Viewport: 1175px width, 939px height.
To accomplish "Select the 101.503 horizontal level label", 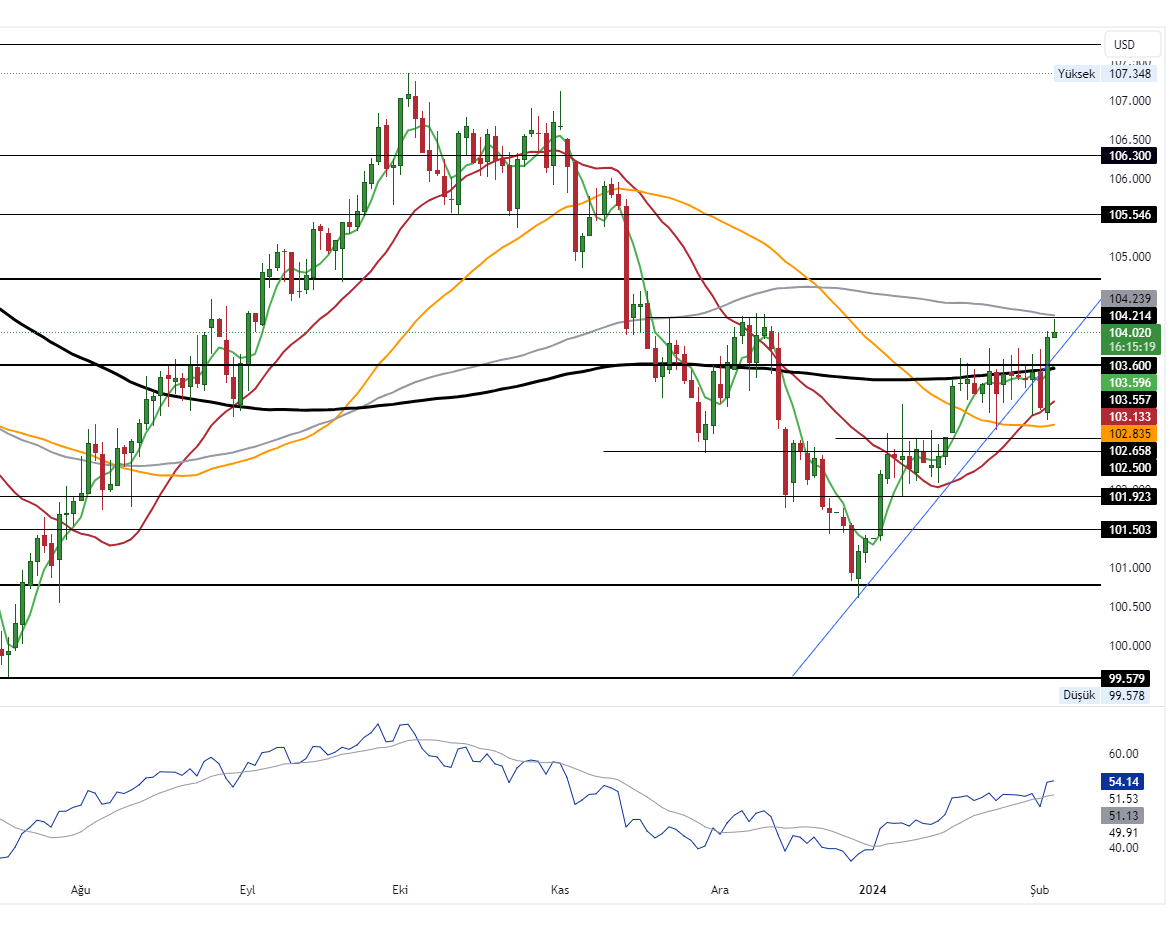I will pyautogui.click(x=1128, y=530).
